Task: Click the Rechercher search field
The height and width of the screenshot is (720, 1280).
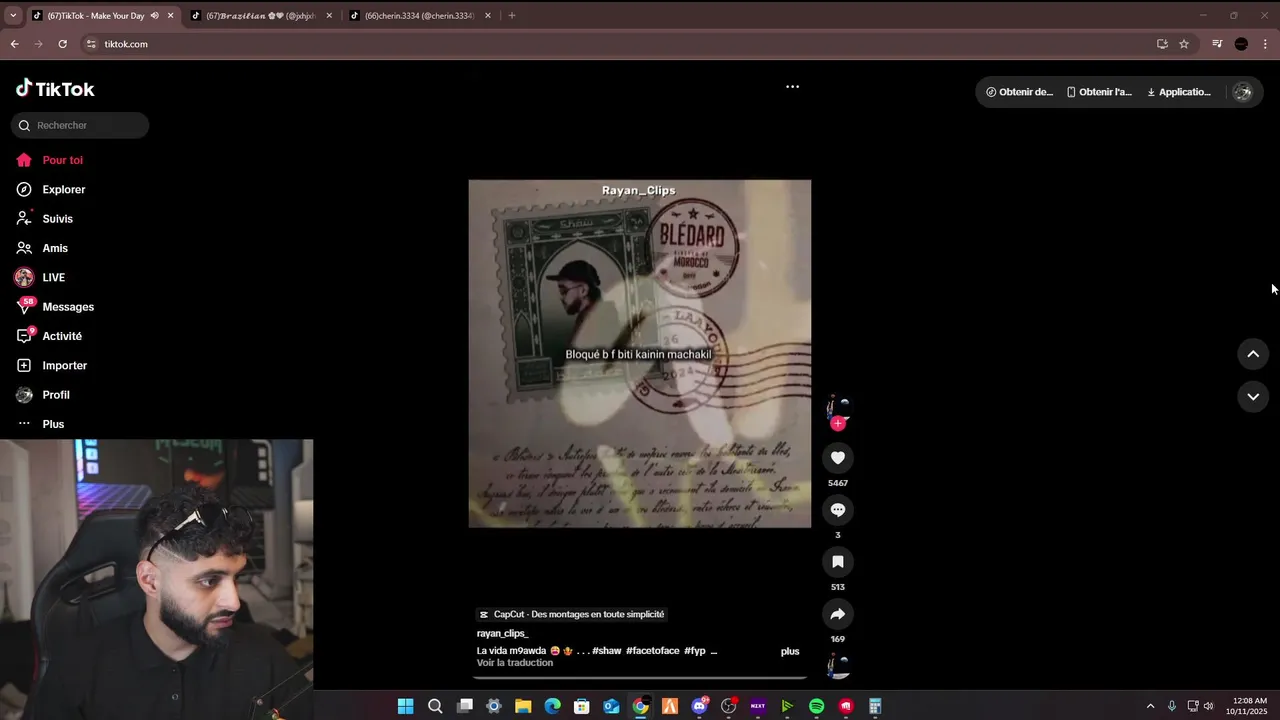Action: point(80,125)
